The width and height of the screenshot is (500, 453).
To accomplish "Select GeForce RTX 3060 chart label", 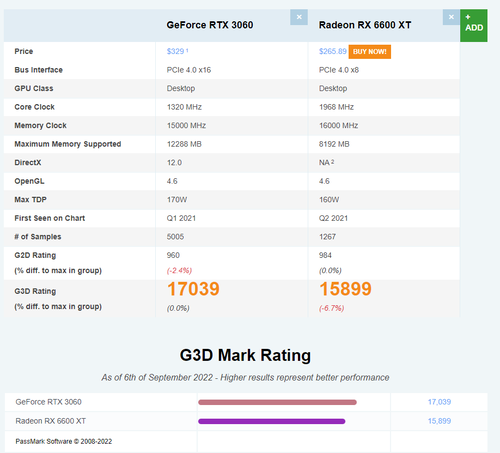I will point(48,402).
